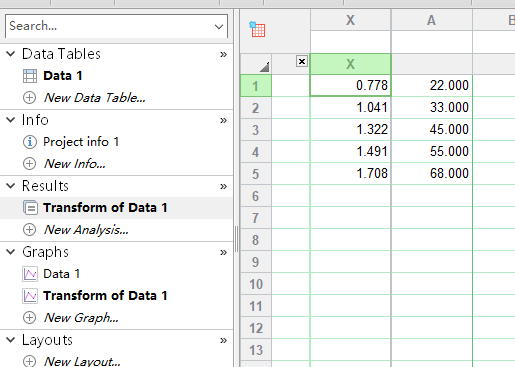Click the green X column title cell

pos(350,64)
